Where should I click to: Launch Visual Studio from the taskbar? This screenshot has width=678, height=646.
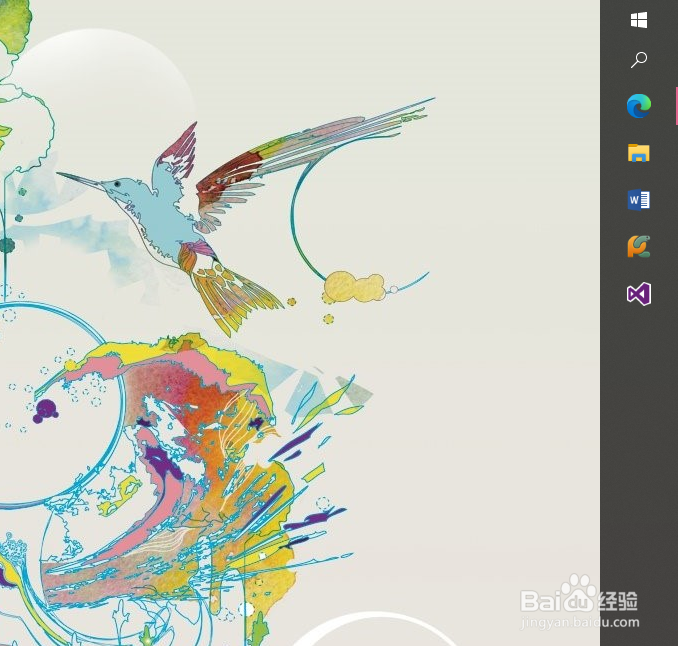pyautogui.click(x=639, y=294)
